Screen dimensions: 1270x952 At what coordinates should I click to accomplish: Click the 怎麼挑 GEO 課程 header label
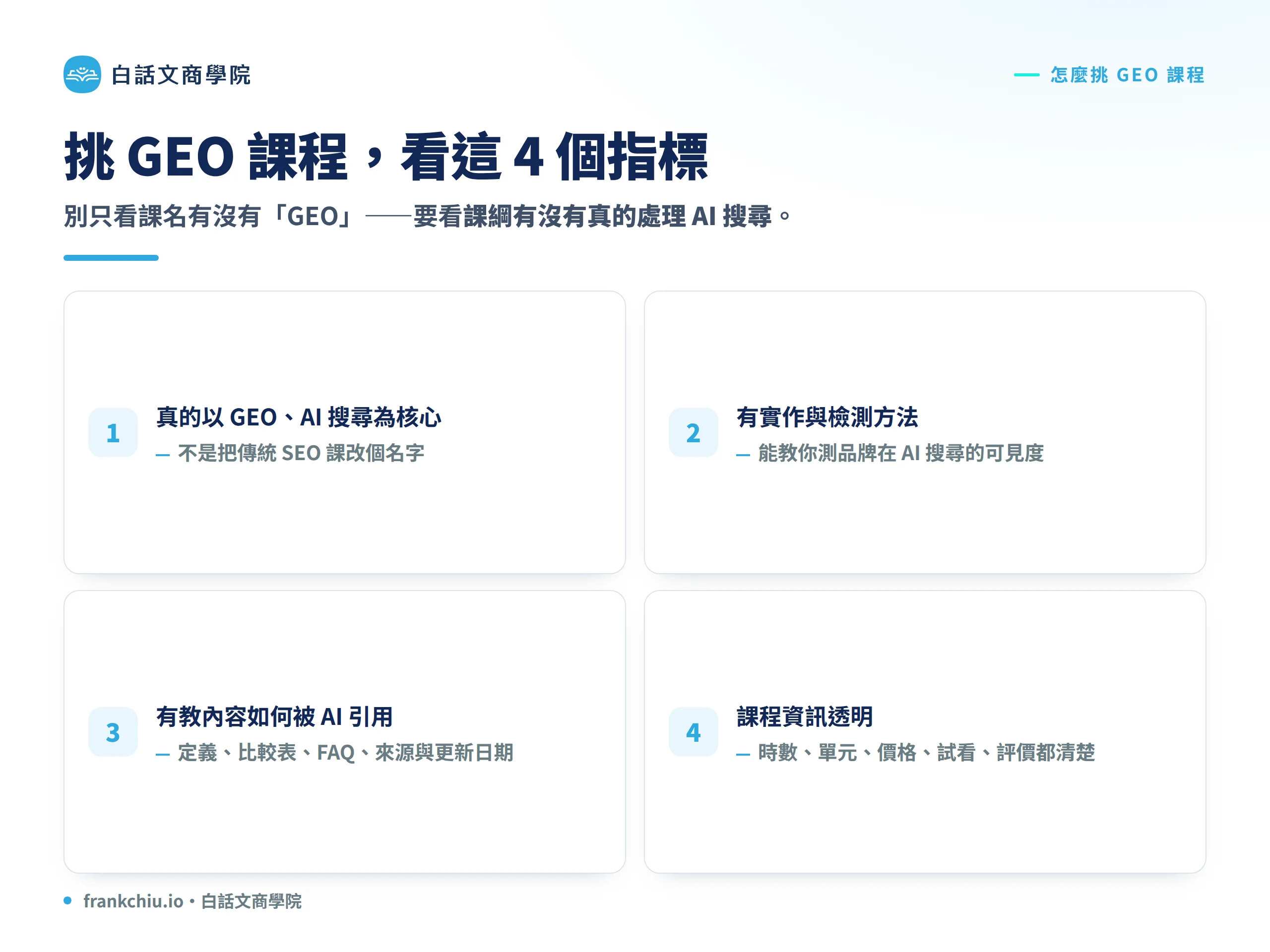click(1127, 75)
